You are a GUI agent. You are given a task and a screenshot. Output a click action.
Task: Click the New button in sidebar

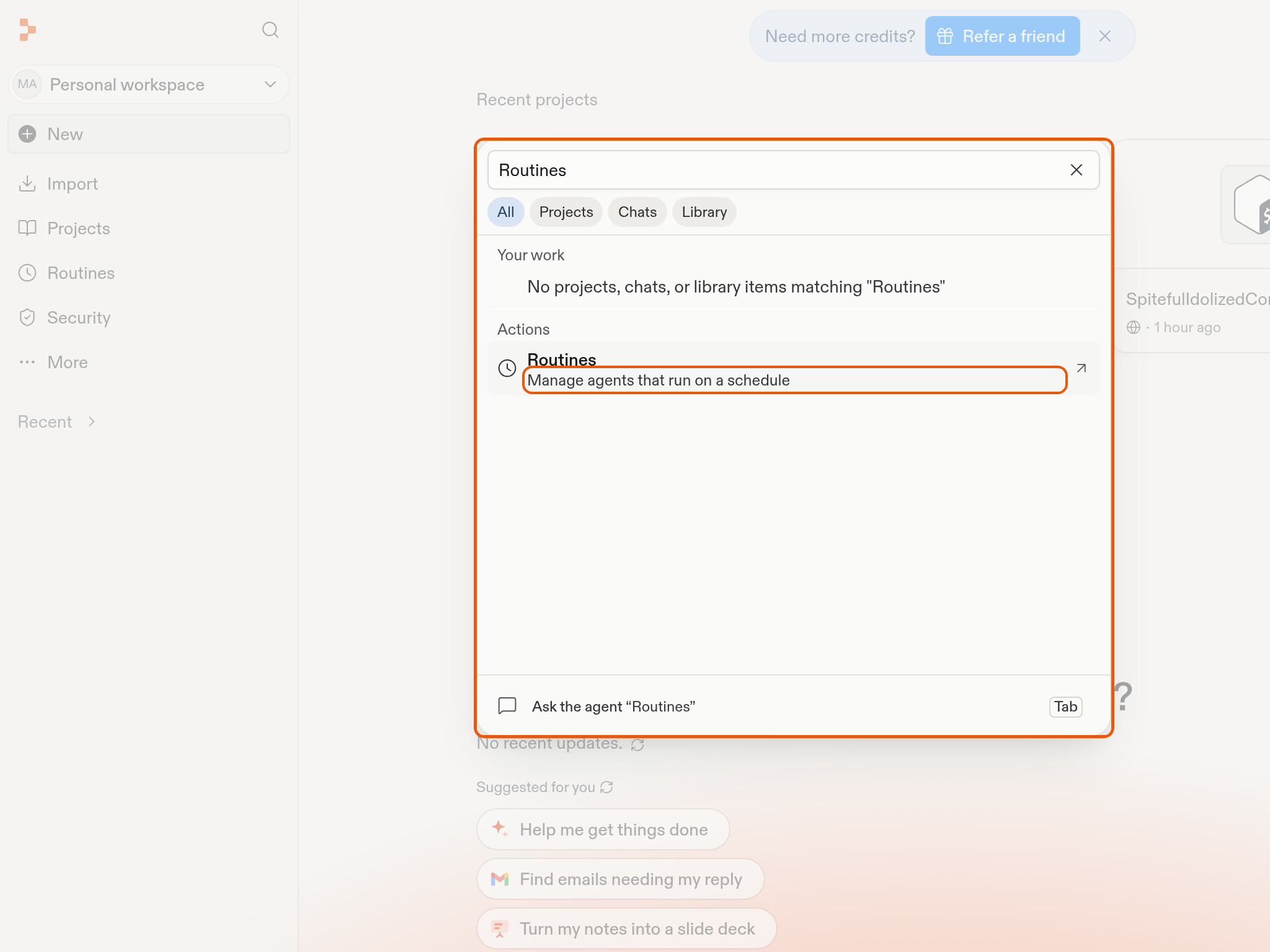[x=149, y=134]
